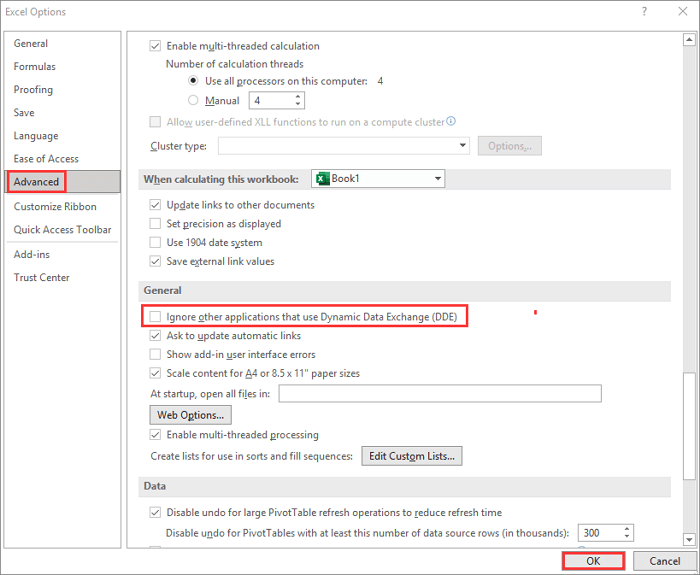700x575 pixels.
Task: Click scrollbar down arrow in options pane
Action: coord(689,539)
